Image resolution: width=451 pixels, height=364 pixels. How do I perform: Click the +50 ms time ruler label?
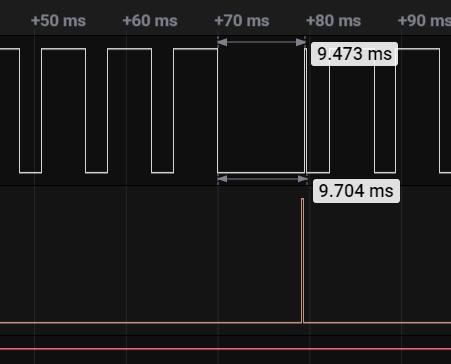tap(58, 21)
